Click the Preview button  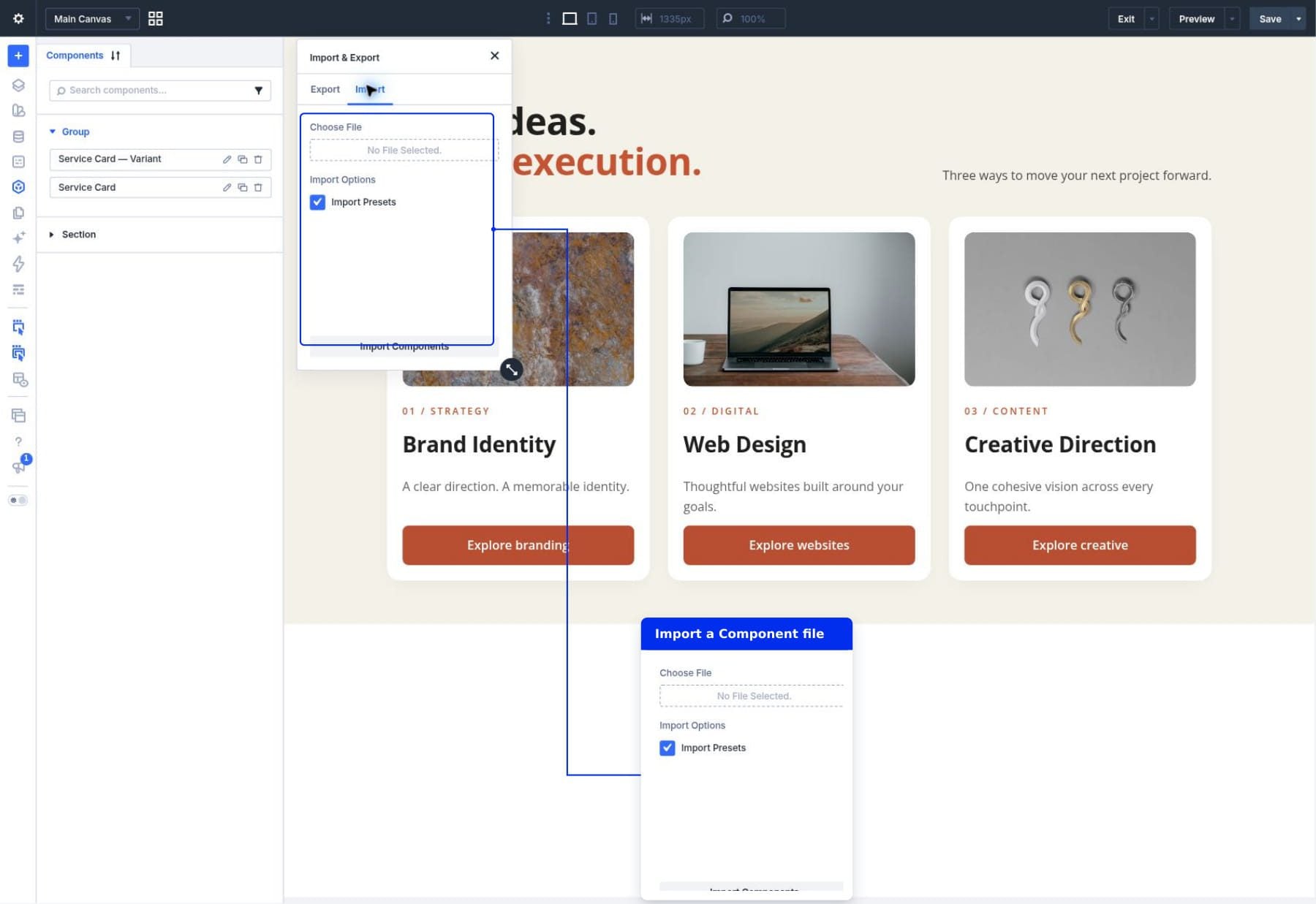(1197, 18)
